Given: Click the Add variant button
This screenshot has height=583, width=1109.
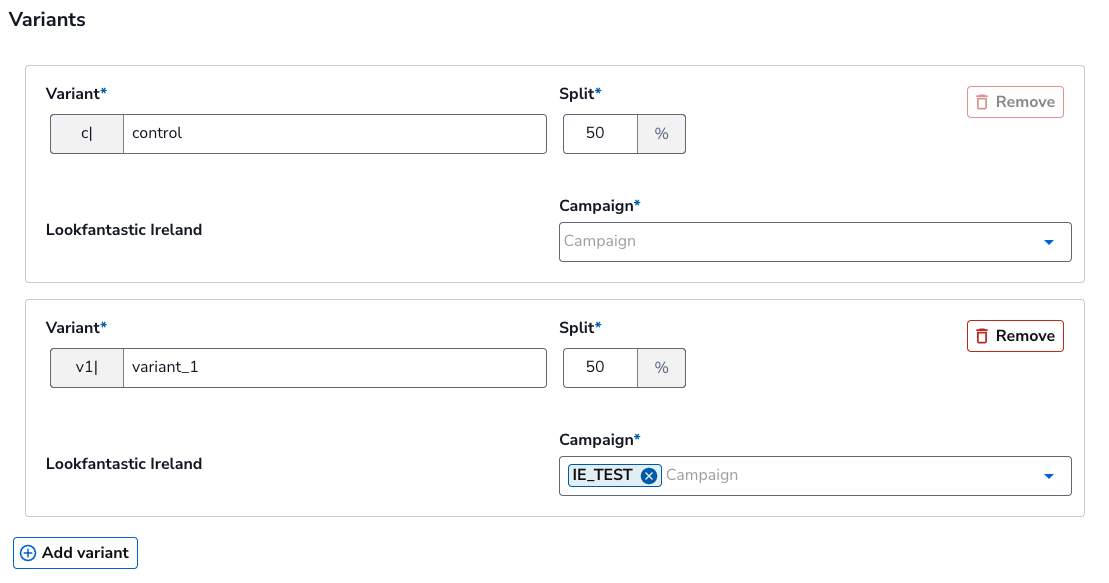Looking at the screenshot, I should pos(75,553).
